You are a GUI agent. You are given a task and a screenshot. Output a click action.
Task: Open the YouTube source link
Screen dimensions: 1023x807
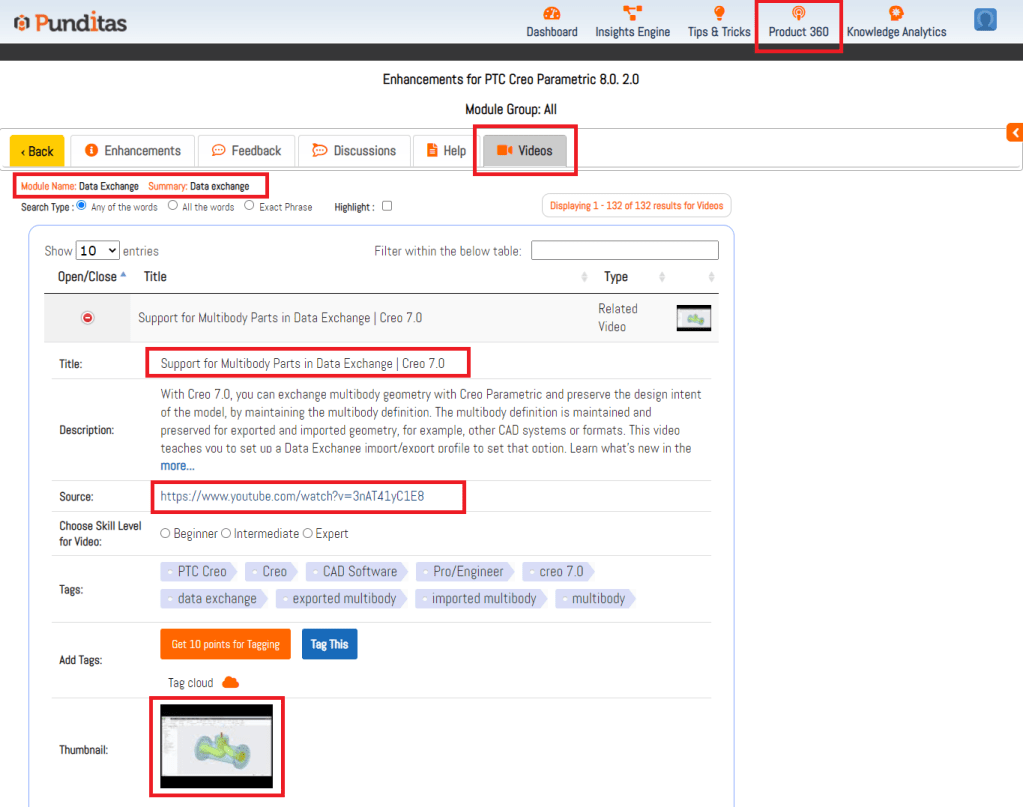pyautogui.click(x=292, y=495)
